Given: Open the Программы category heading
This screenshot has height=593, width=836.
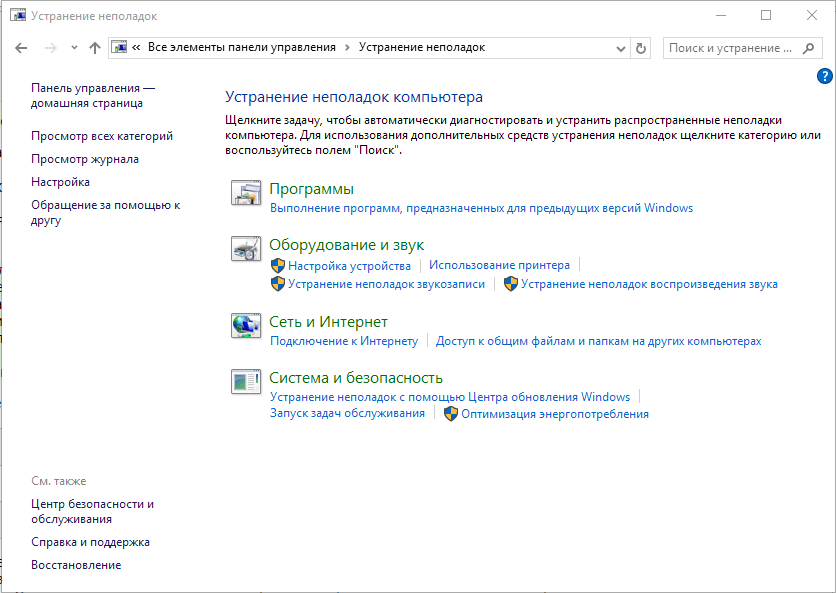Looking at the screenshot, I should [311, 189].
